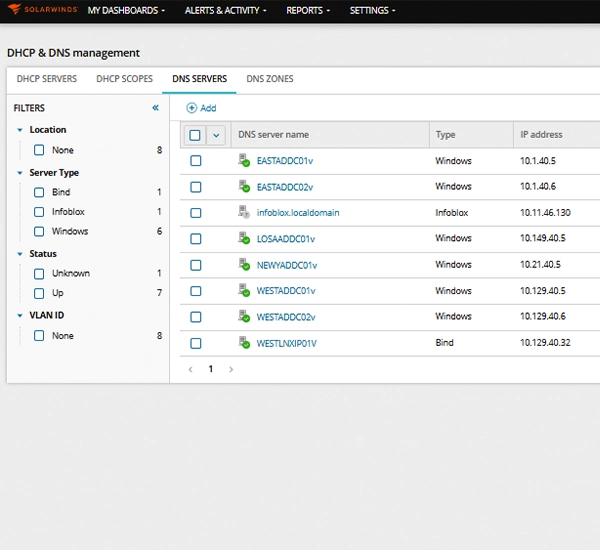Enable the Bind server type filter
This screenshot has height=550, width=600.
39,192
